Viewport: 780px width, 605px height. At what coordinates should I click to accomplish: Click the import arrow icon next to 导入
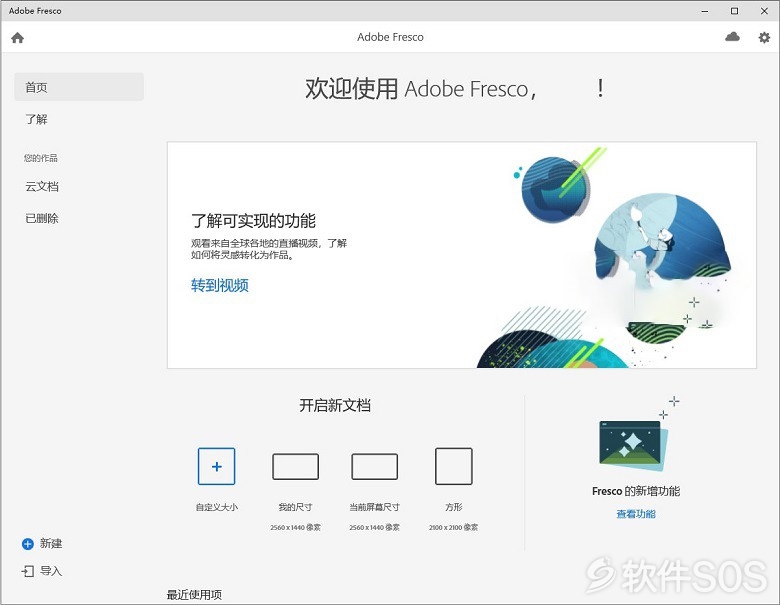(28, 571)
